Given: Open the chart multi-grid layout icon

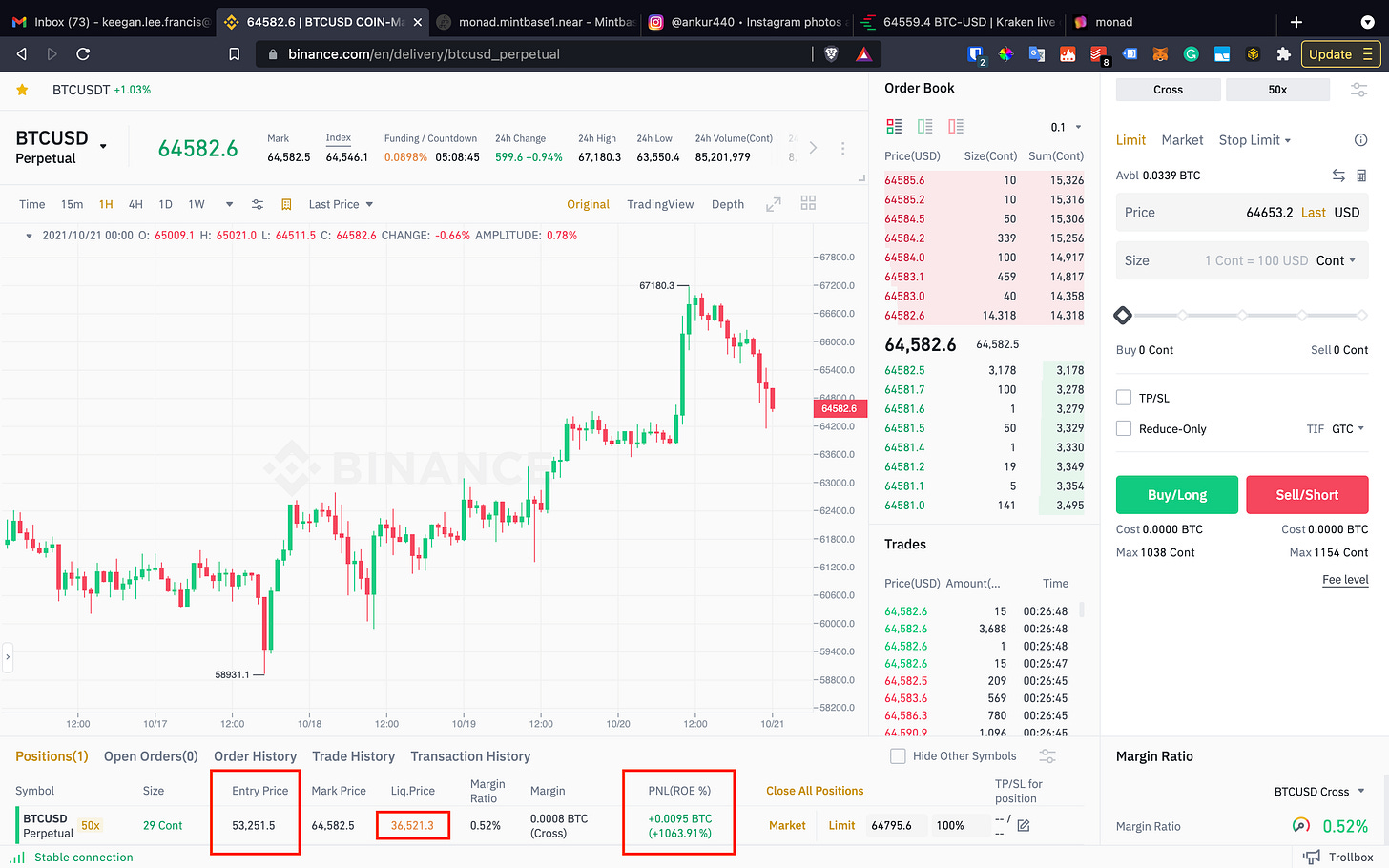Looking at the screenshot, I should (808, 203).
